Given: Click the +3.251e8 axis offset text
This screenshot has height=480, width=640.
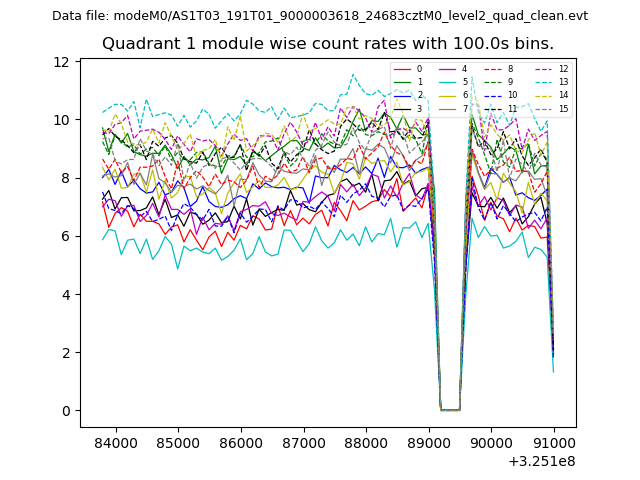Looking at the screenshot, I should (x=541, y=461).
